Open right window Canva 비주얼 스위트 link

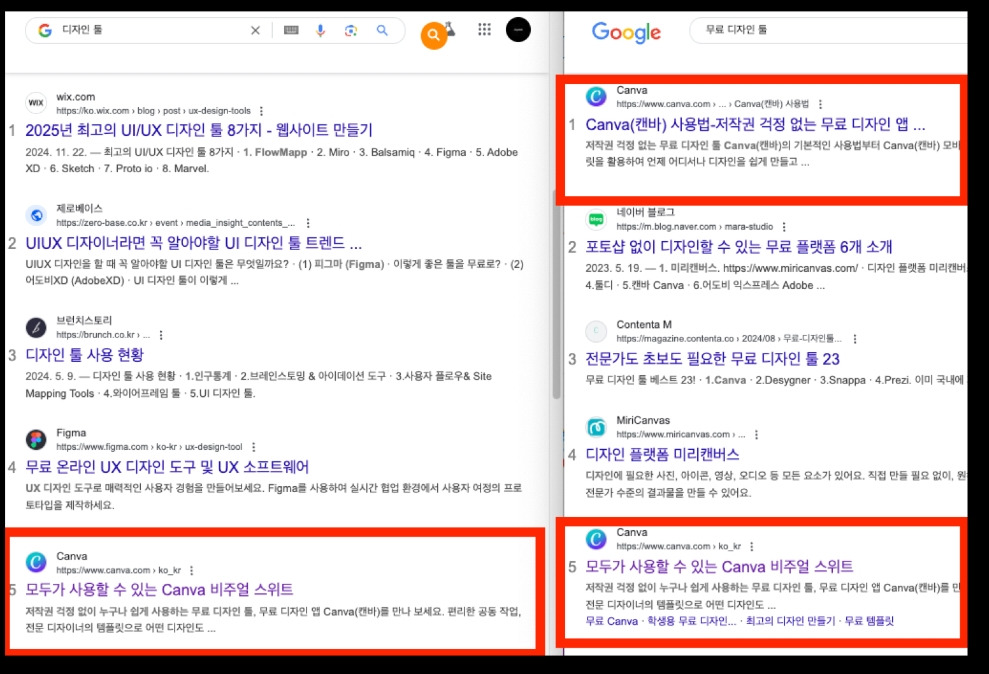pyautogui.click(x=719, y=567)
